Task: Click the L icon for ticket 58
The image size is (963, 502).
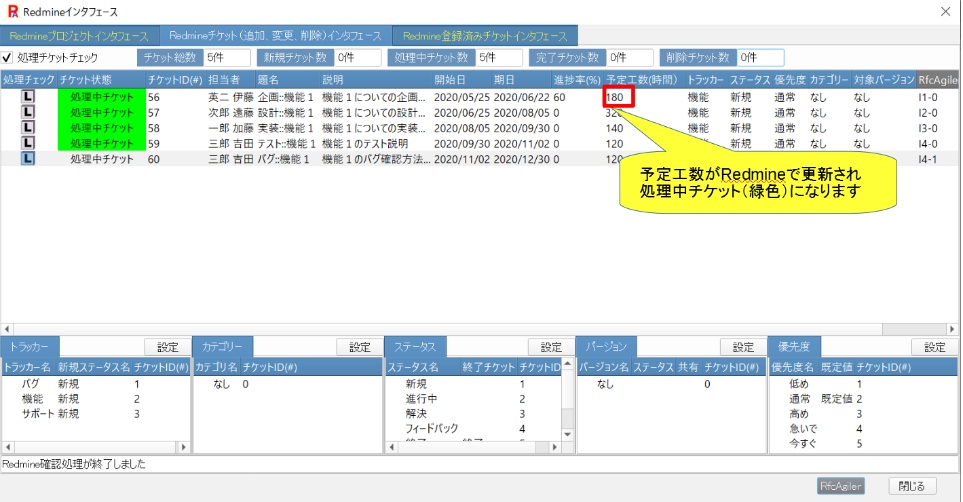Action: point(28,128)
